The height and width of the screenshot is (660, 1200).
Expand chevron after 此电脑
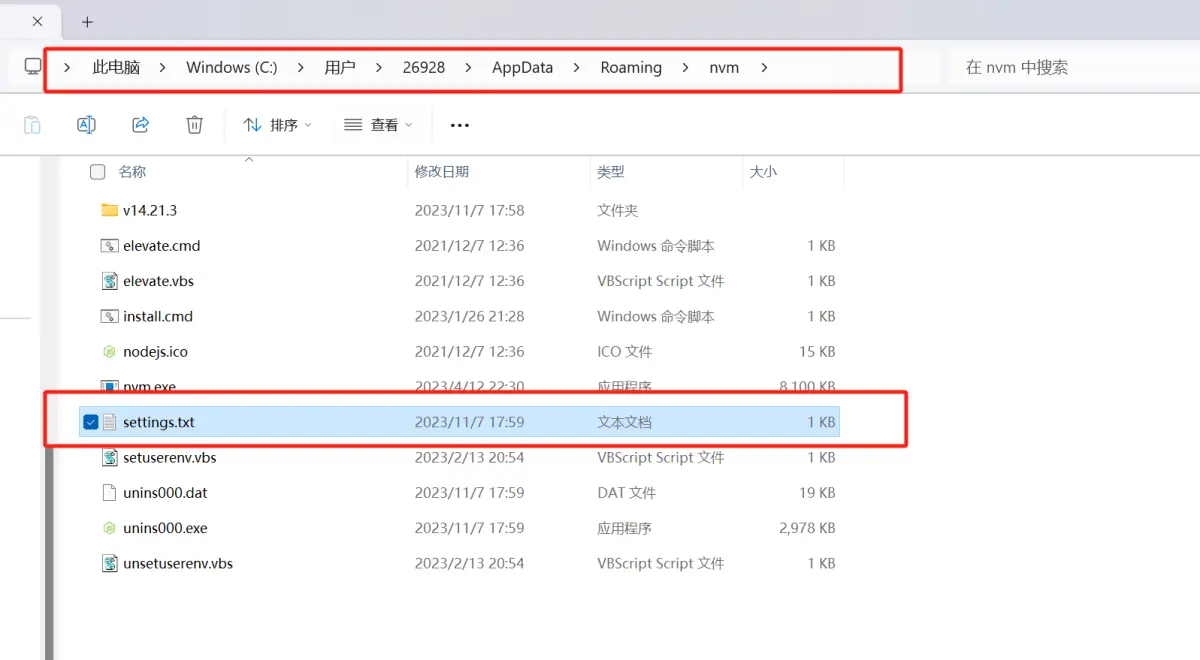click(163, 68)
